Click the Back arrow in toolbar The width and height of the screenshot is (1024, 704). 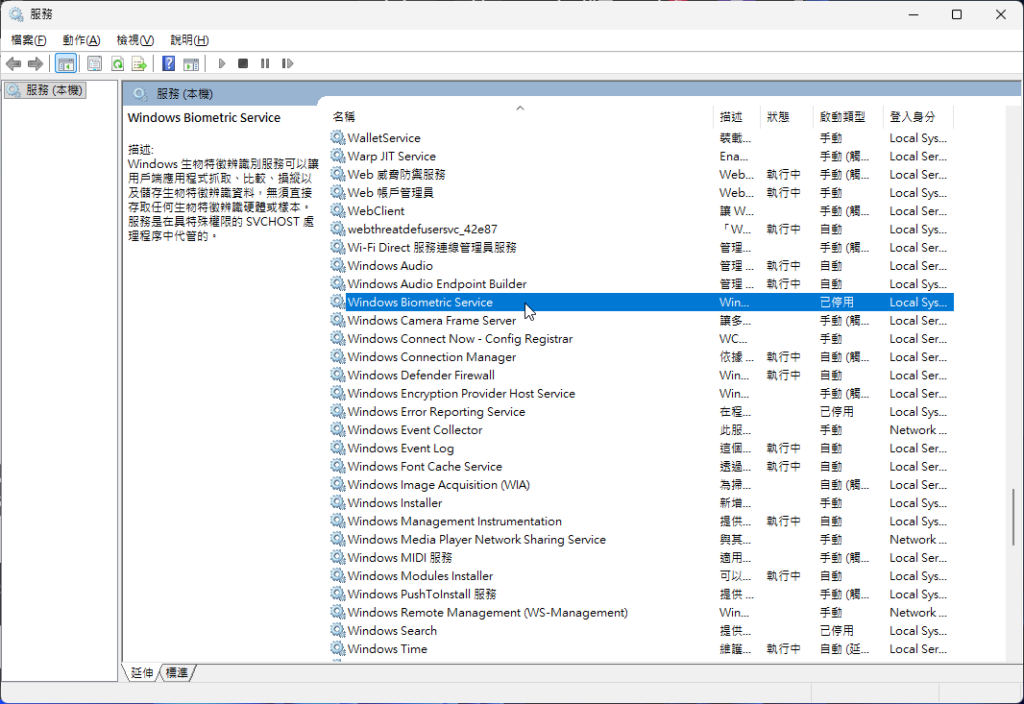(x=13, y=64)
